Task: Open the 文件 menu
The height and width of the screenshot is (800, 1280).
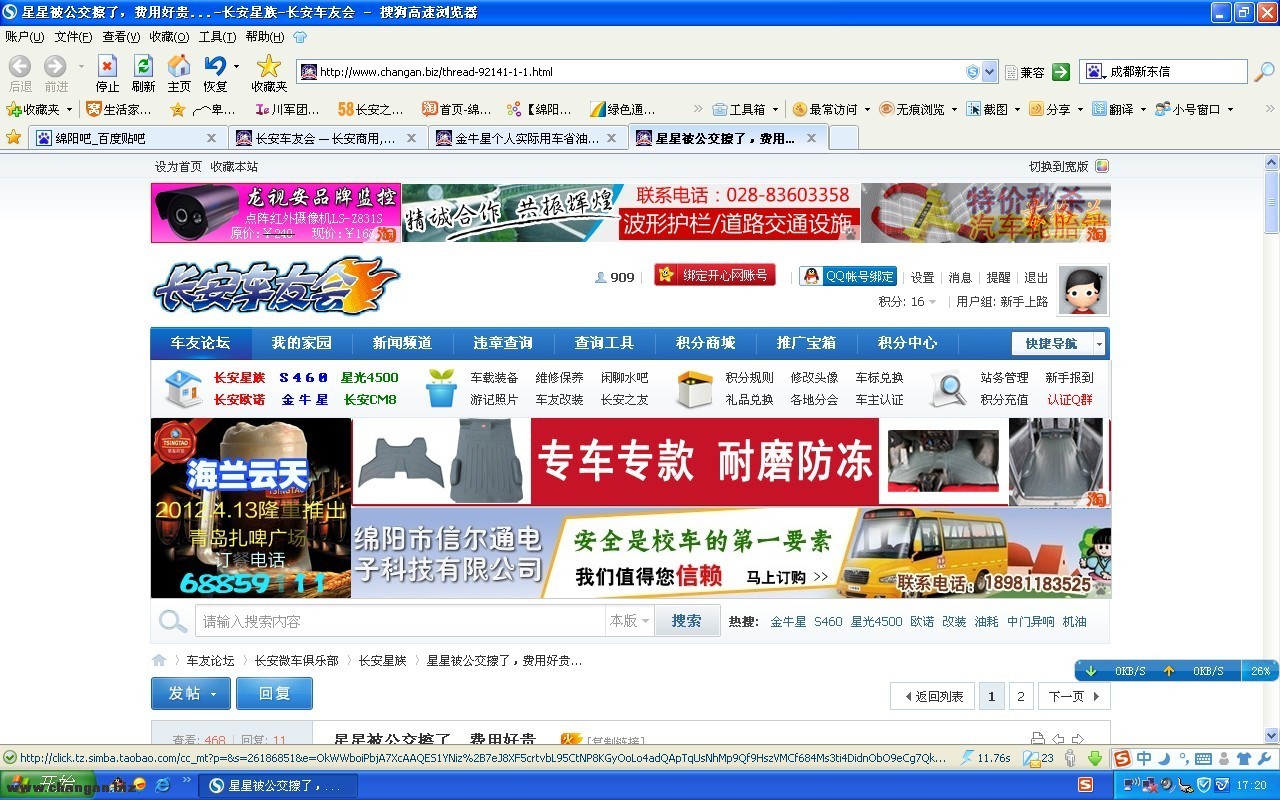Action: 73,37
